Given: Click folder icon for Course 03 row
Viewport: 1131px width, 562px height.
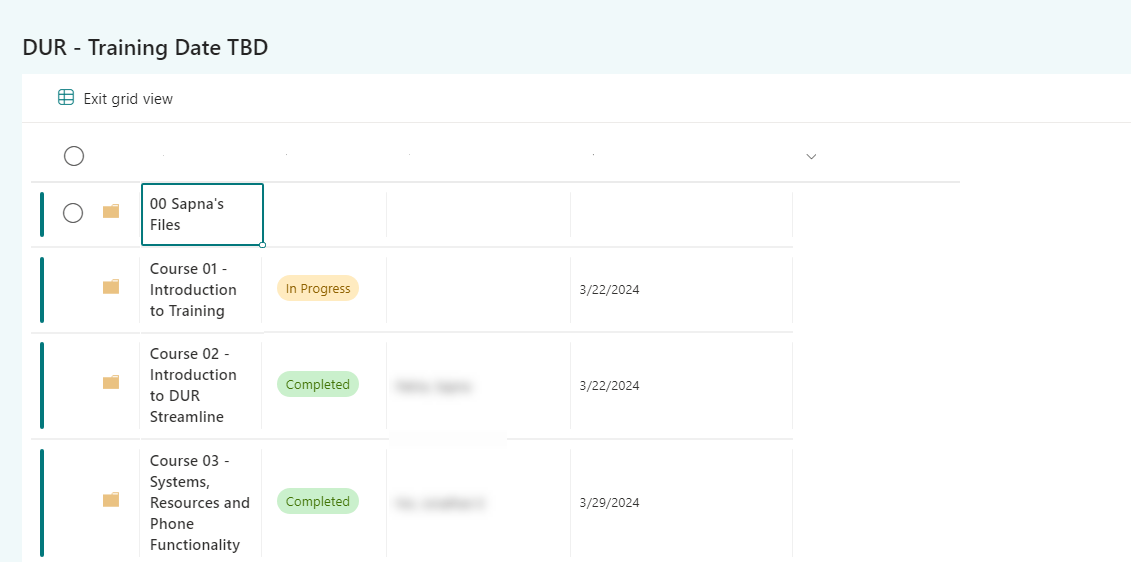Looking at the screenshot, I should tap(110, 499).
